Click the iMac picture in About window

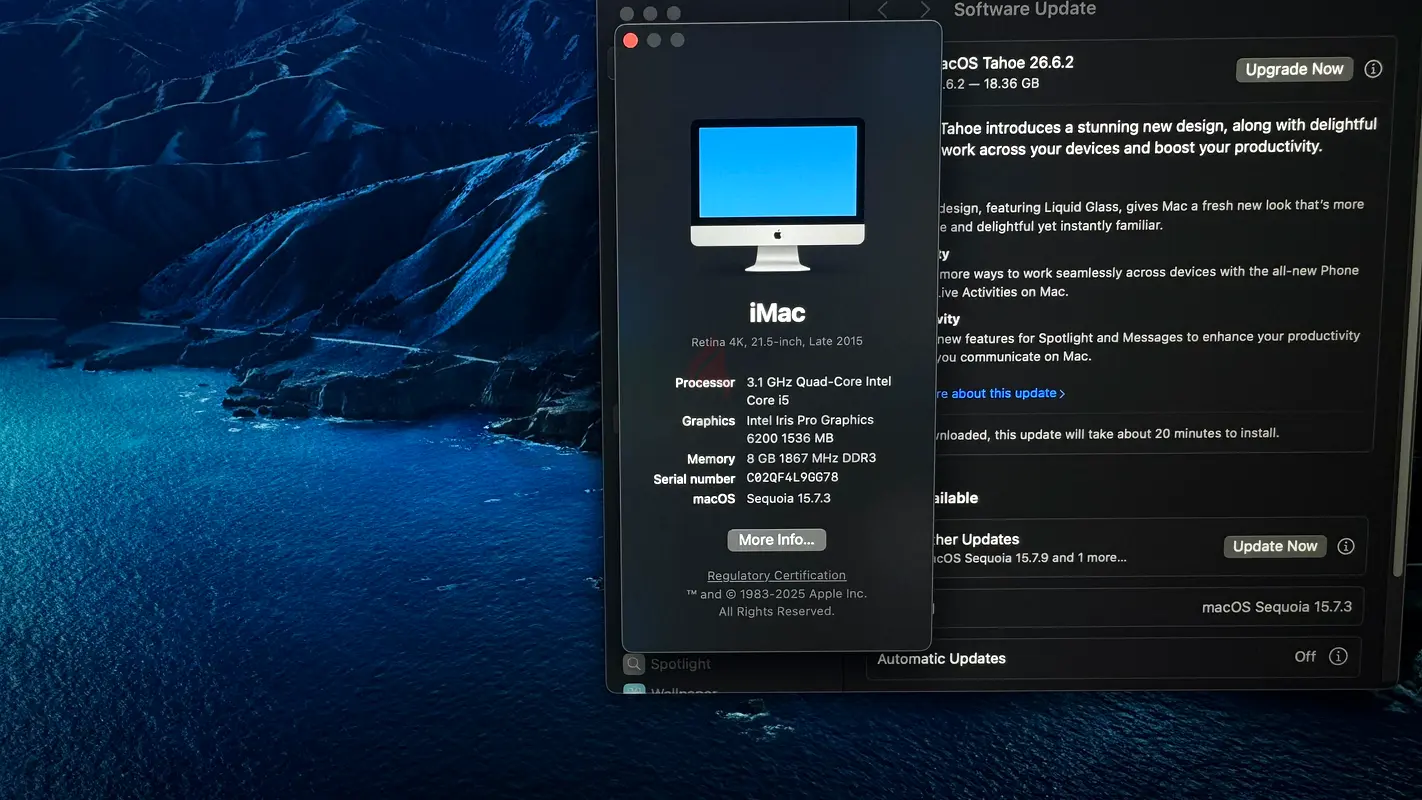point(777,194)
